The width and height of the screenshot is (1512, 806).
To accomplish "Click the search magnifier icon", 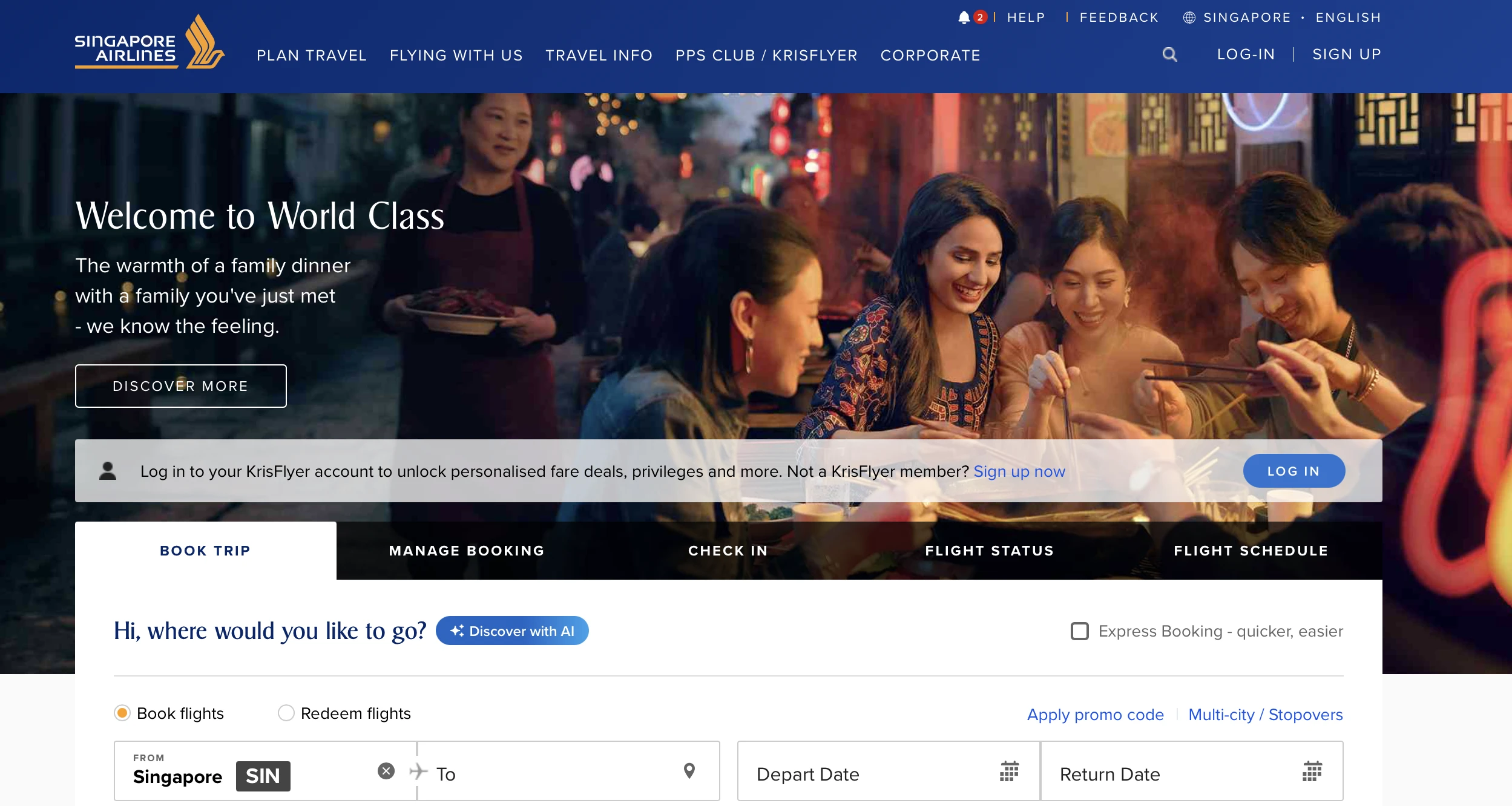I will click(x=1169, y=54).
